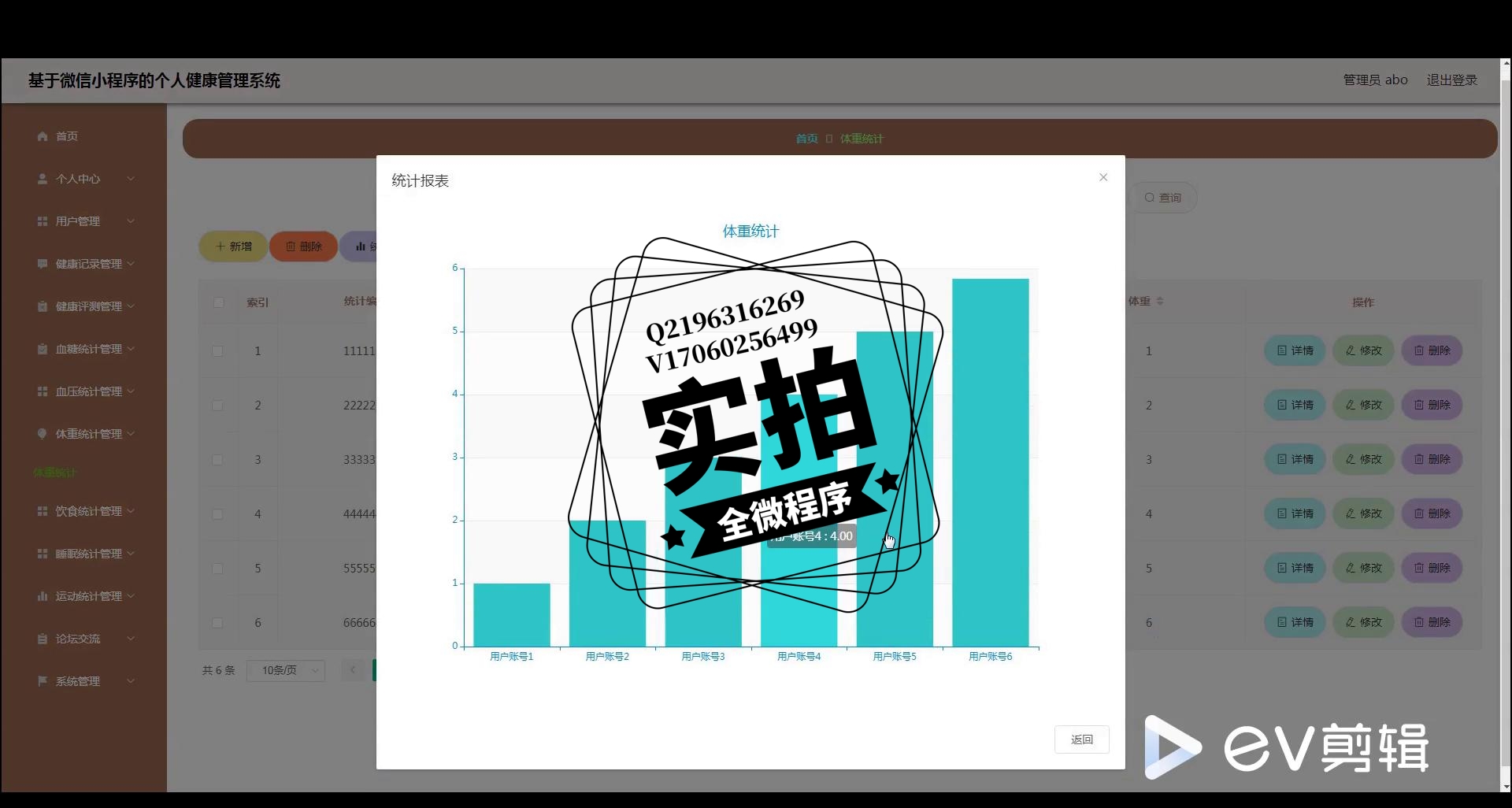1512x808 pixels.
Task: Click the 健康记录管理 sidebar icon
Action: pos(43,264)
